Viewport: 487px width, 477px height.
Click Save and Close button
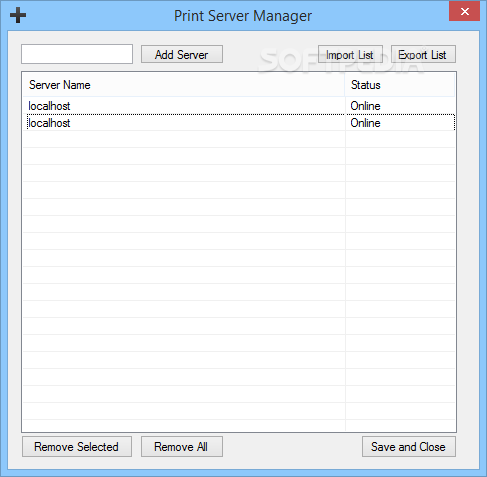tap(409, 447)
